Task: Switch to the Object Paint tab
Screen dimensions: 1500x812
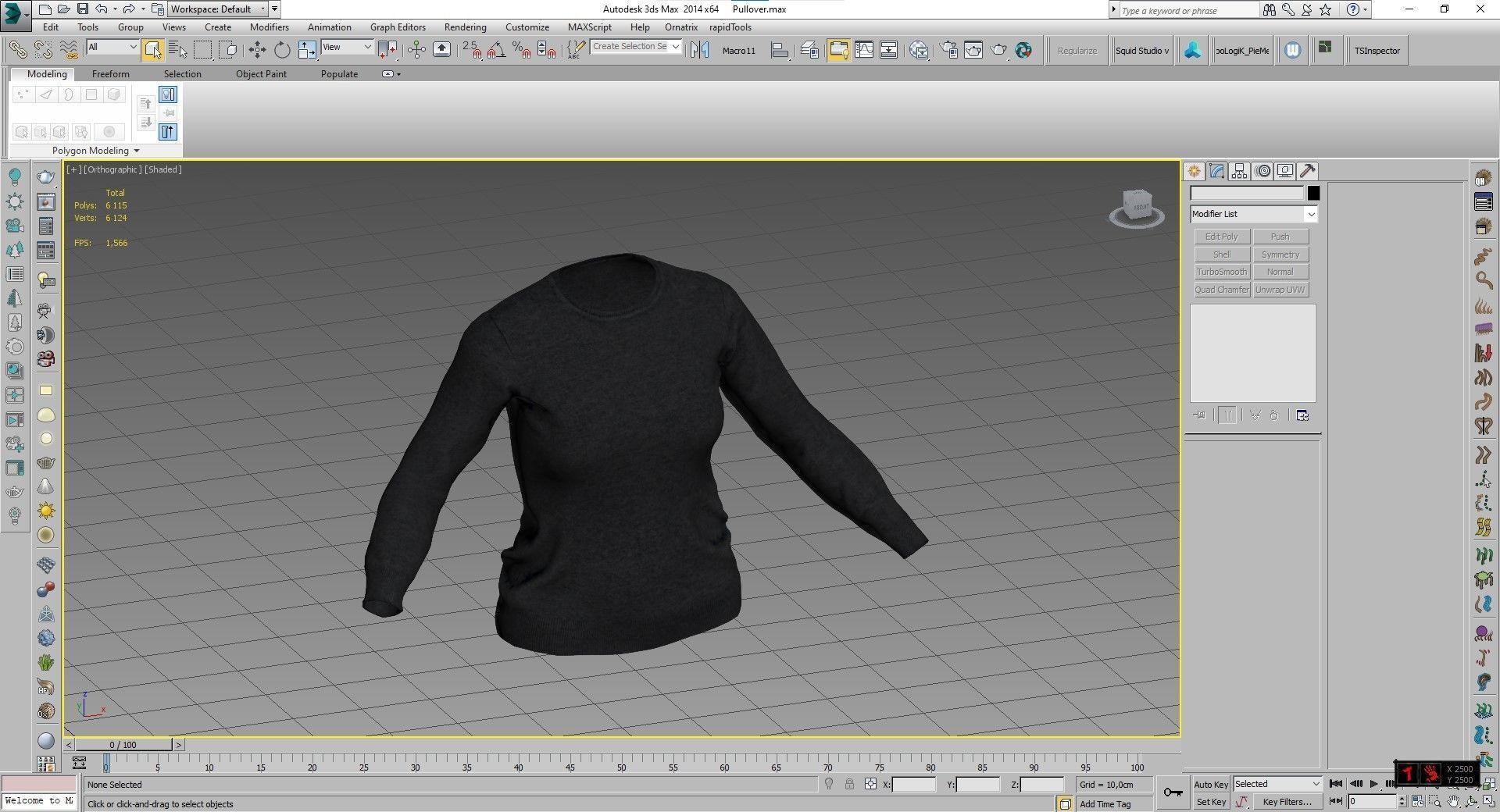Action: [x=261, y=74]
